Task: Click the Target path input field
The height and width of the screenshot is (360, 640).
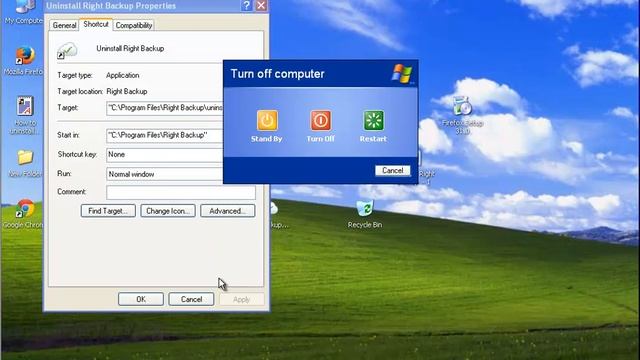Action: (164, 108)
